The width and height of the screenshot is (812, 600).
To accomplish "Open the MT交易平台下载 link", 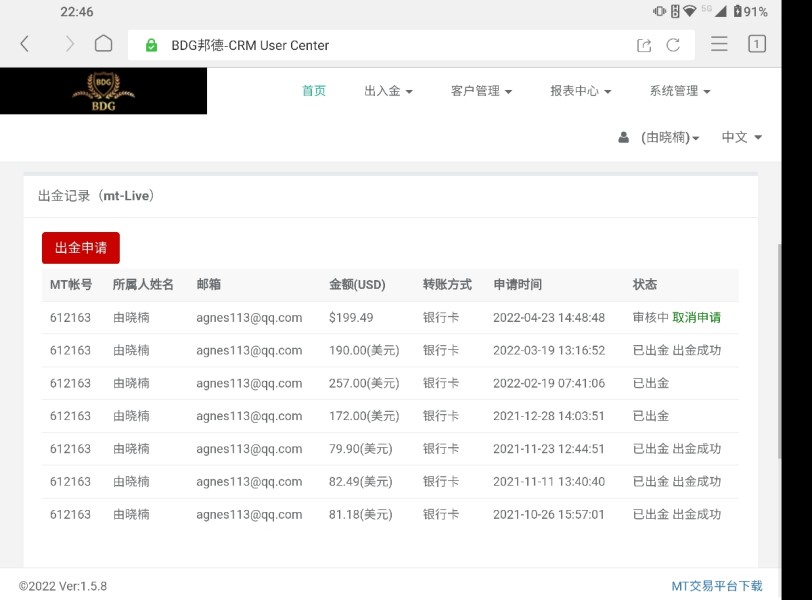I will 717,586.
